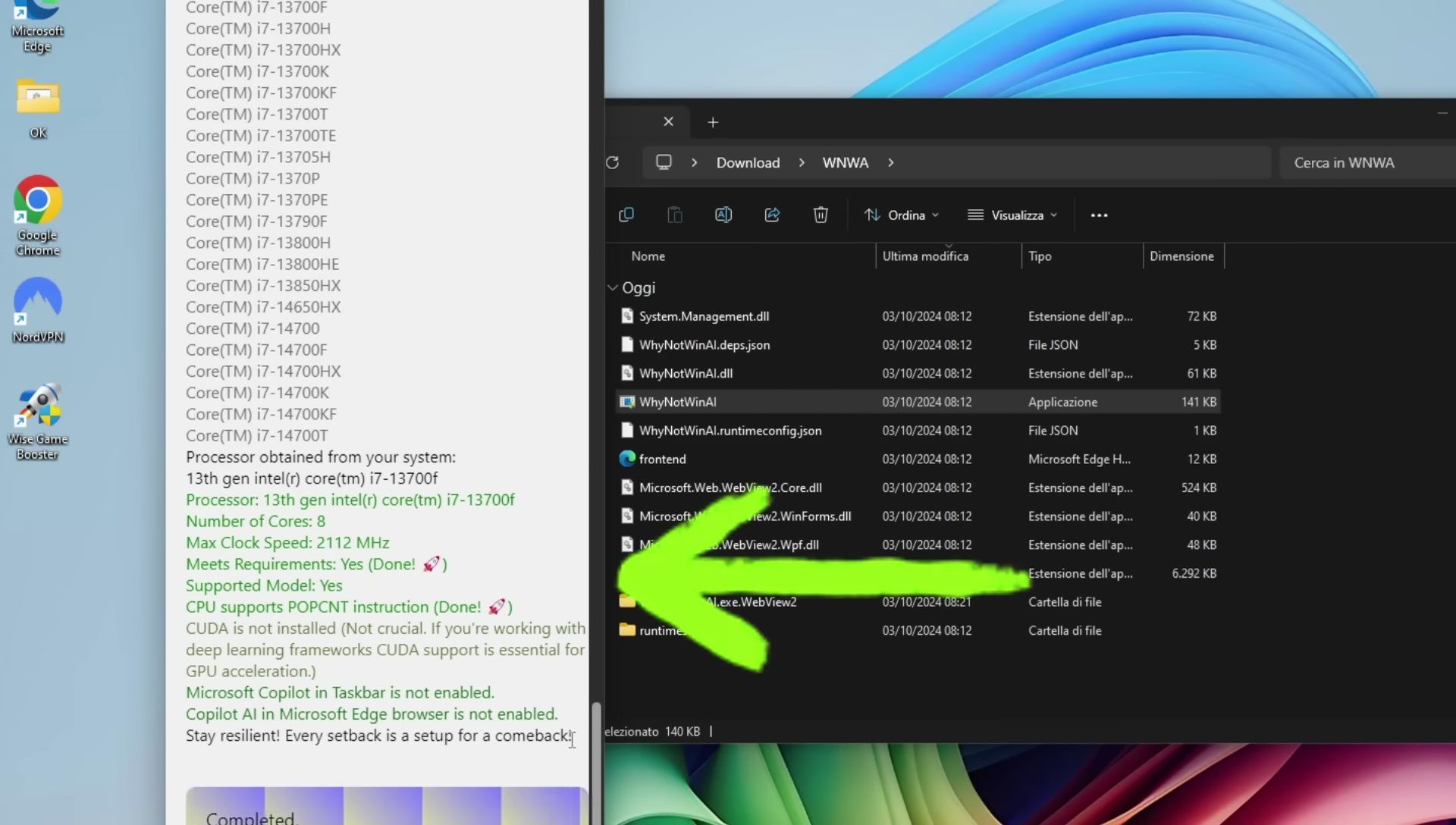The width and height of the screenshot is (1456, 825).
Task: Sort by Ultima modifica column header
Action: click(925, 256)
